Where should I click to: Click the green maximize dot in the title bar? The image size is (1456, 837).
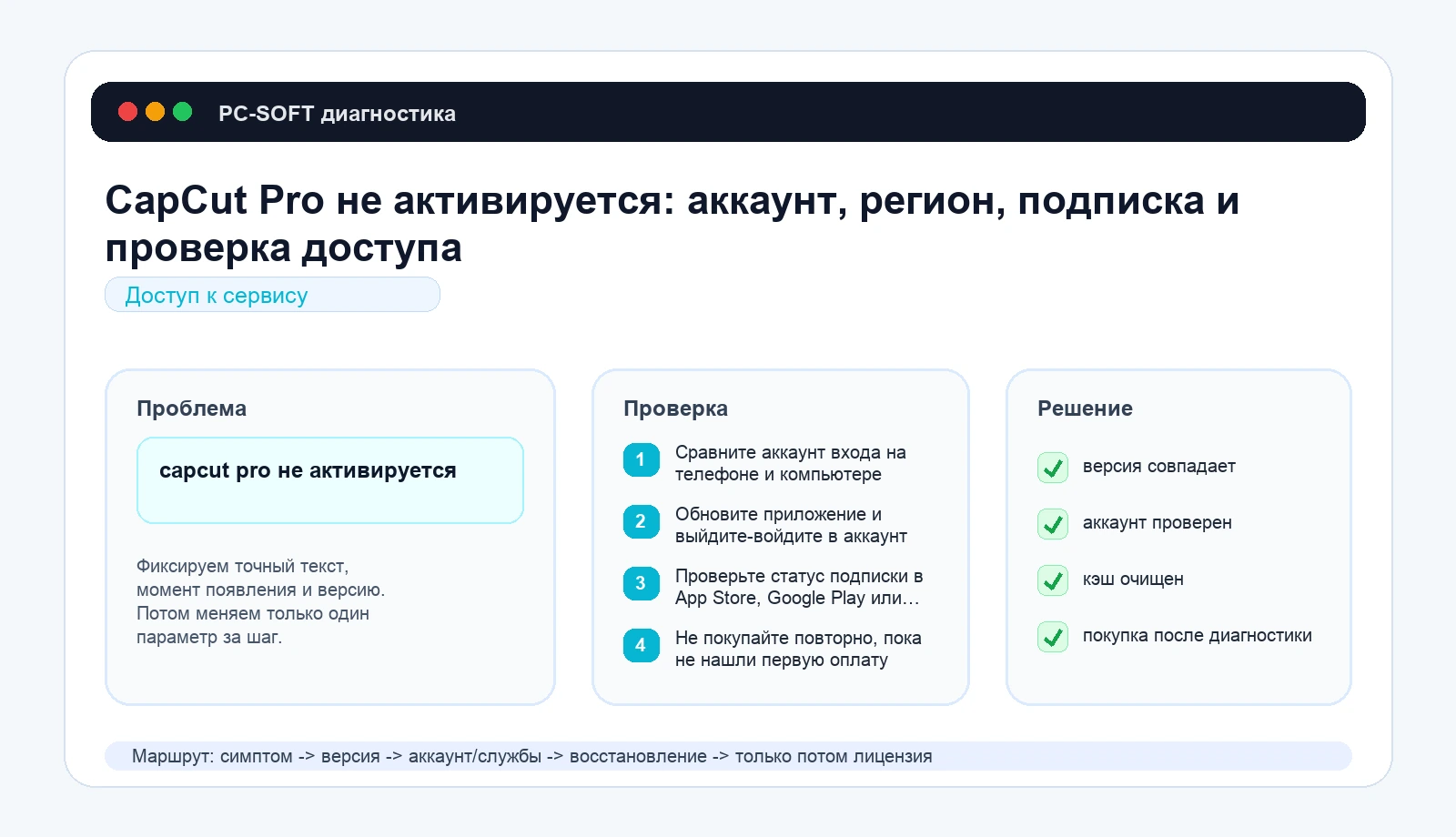[183, 112]
